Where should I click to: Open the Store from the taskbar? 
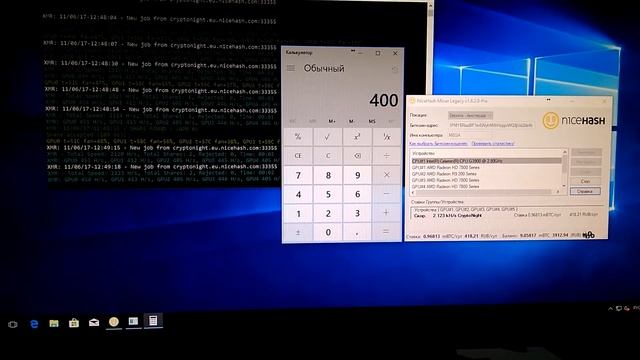click(x=74, y=323)
